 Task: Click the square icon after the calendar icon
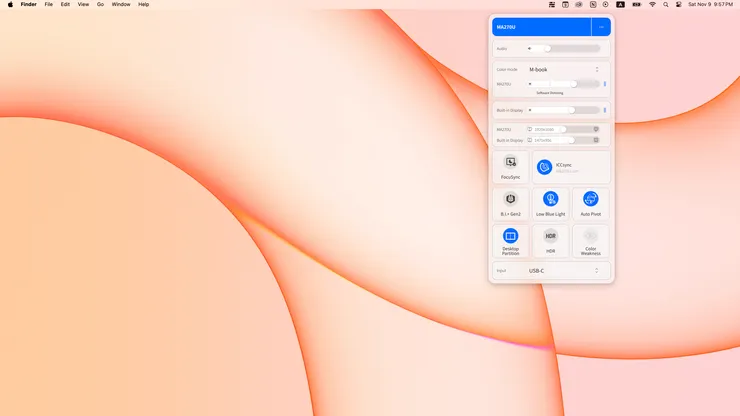(x=593, y=4)
